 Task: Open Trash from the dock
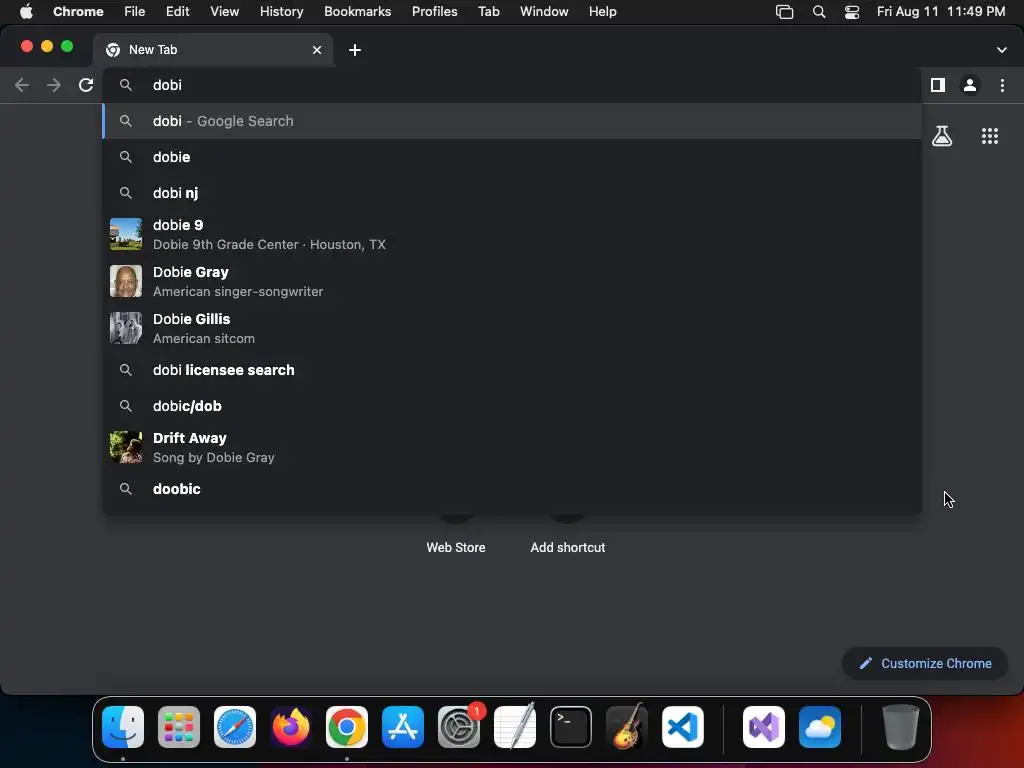pos(901,727)
